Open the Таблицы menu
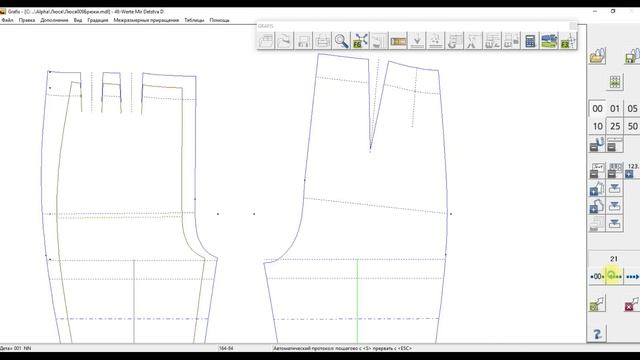The height and width of the screenshot is (360, 640). pos(194,20)
